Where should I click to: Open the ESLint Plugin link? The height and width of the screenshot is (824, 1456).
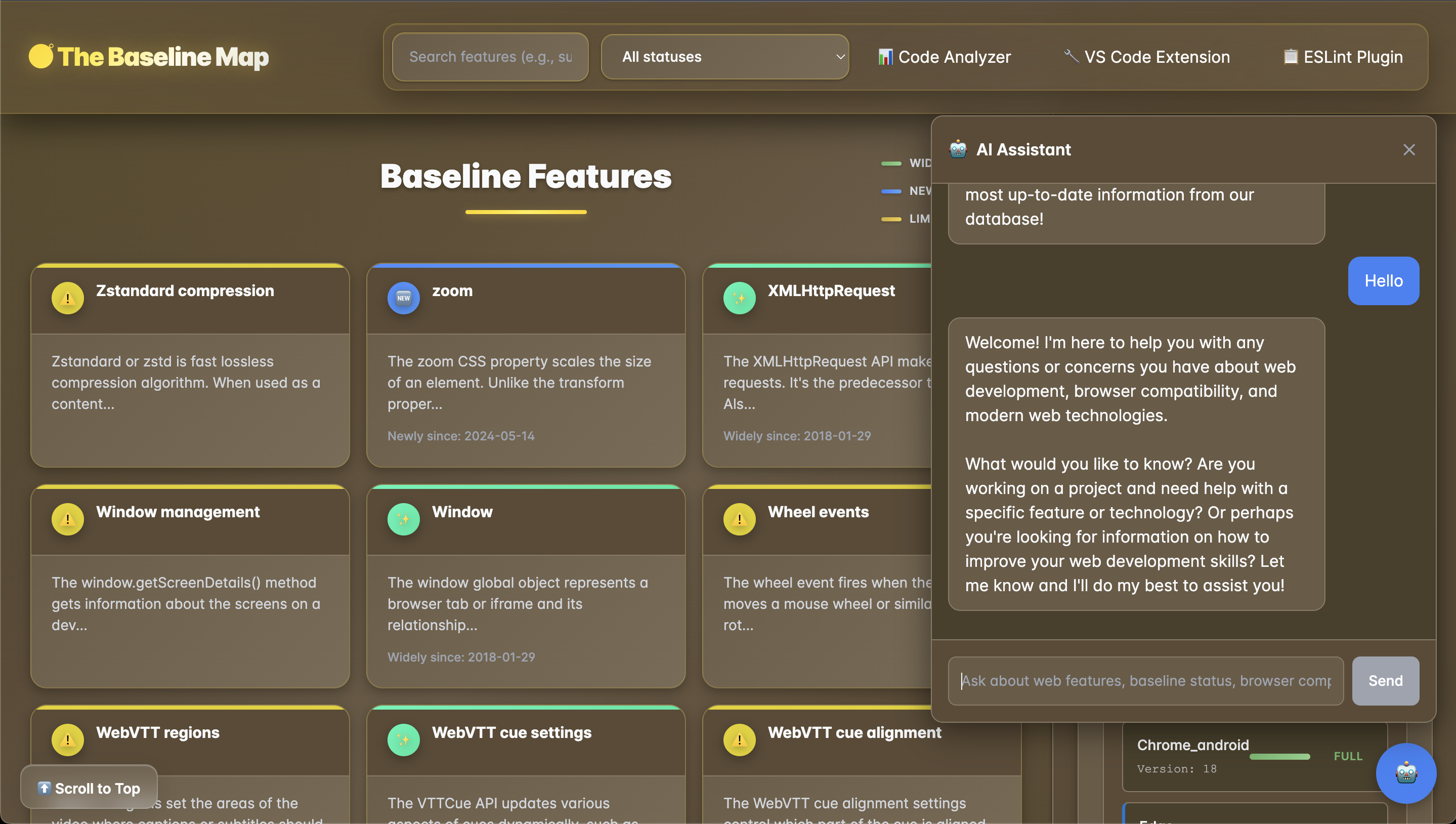[1343, 57]
